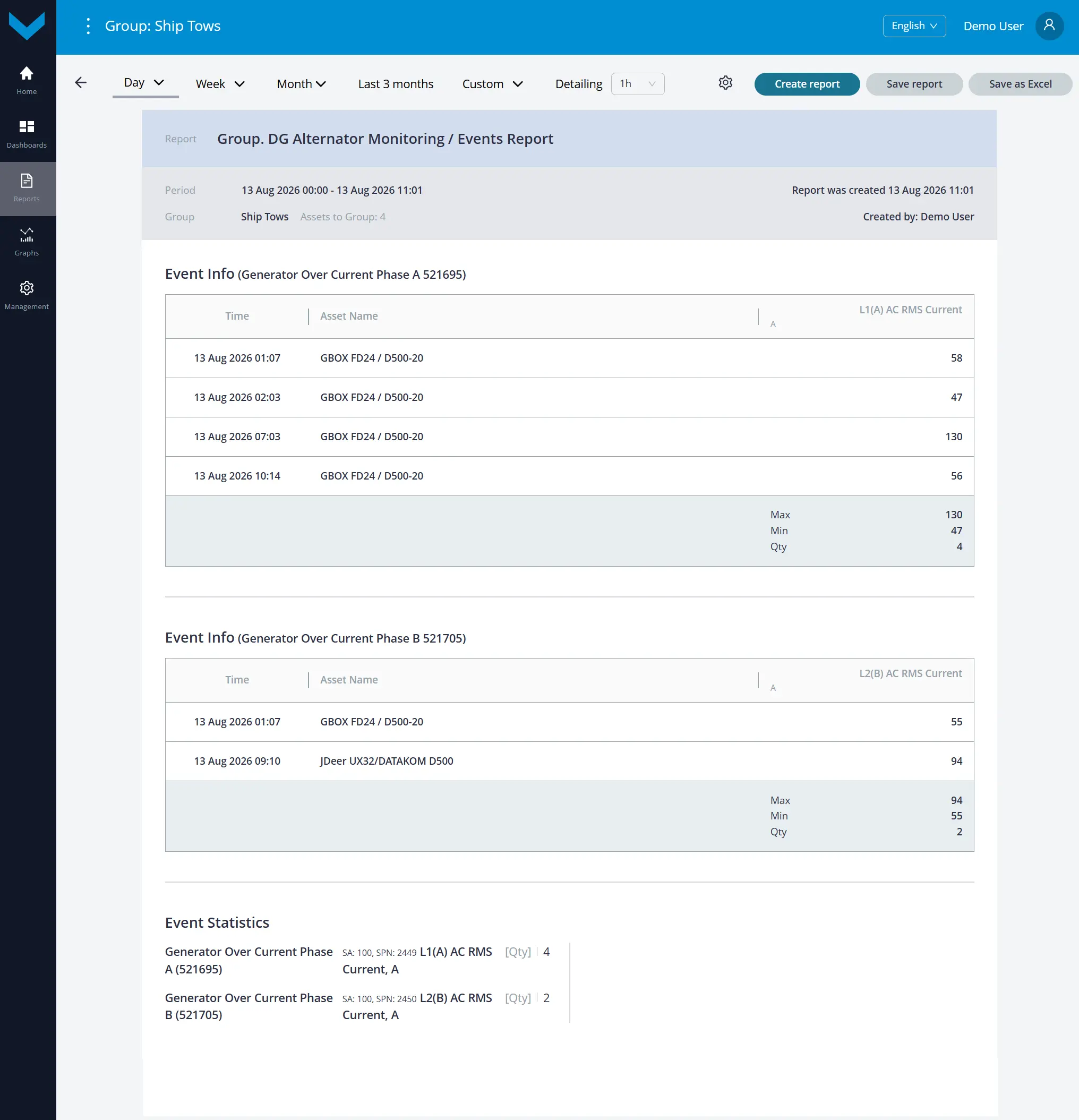Select the Week tab
The height and width of the screenshot is (1120, 1079).
[210, 84]
